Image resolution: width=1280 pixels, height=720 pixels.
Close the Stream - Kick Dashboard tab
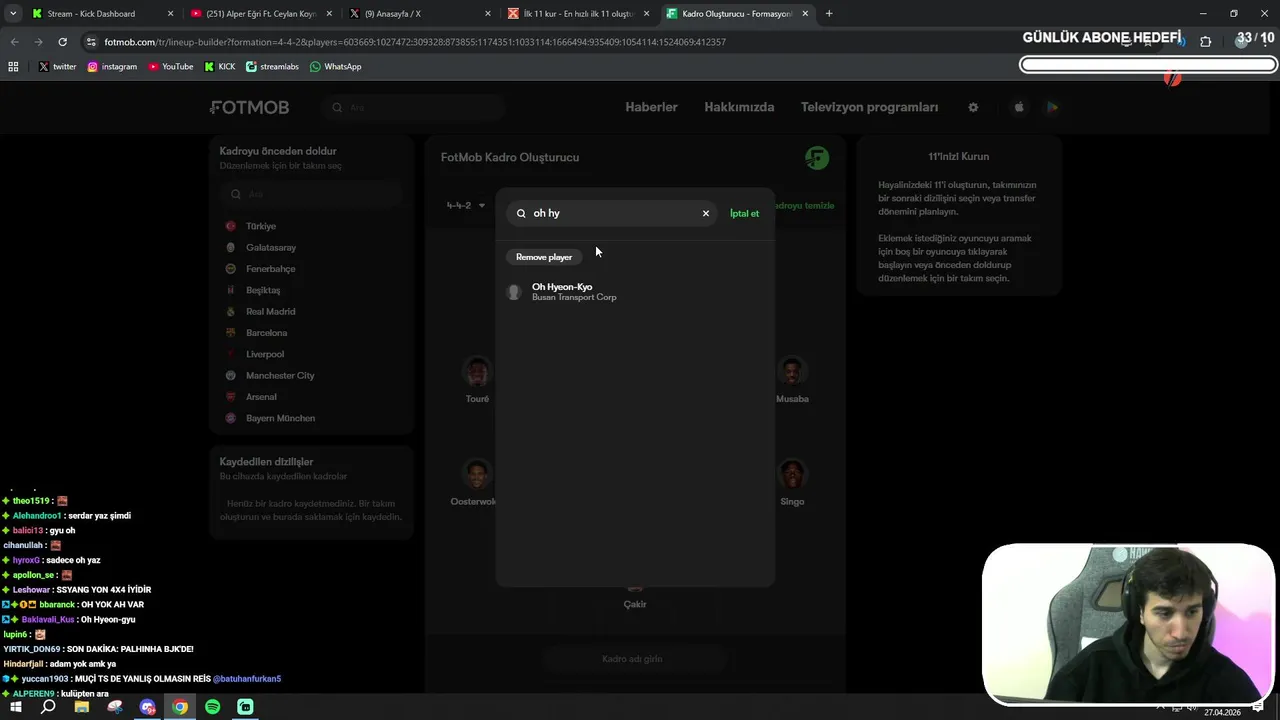(170, 14)
